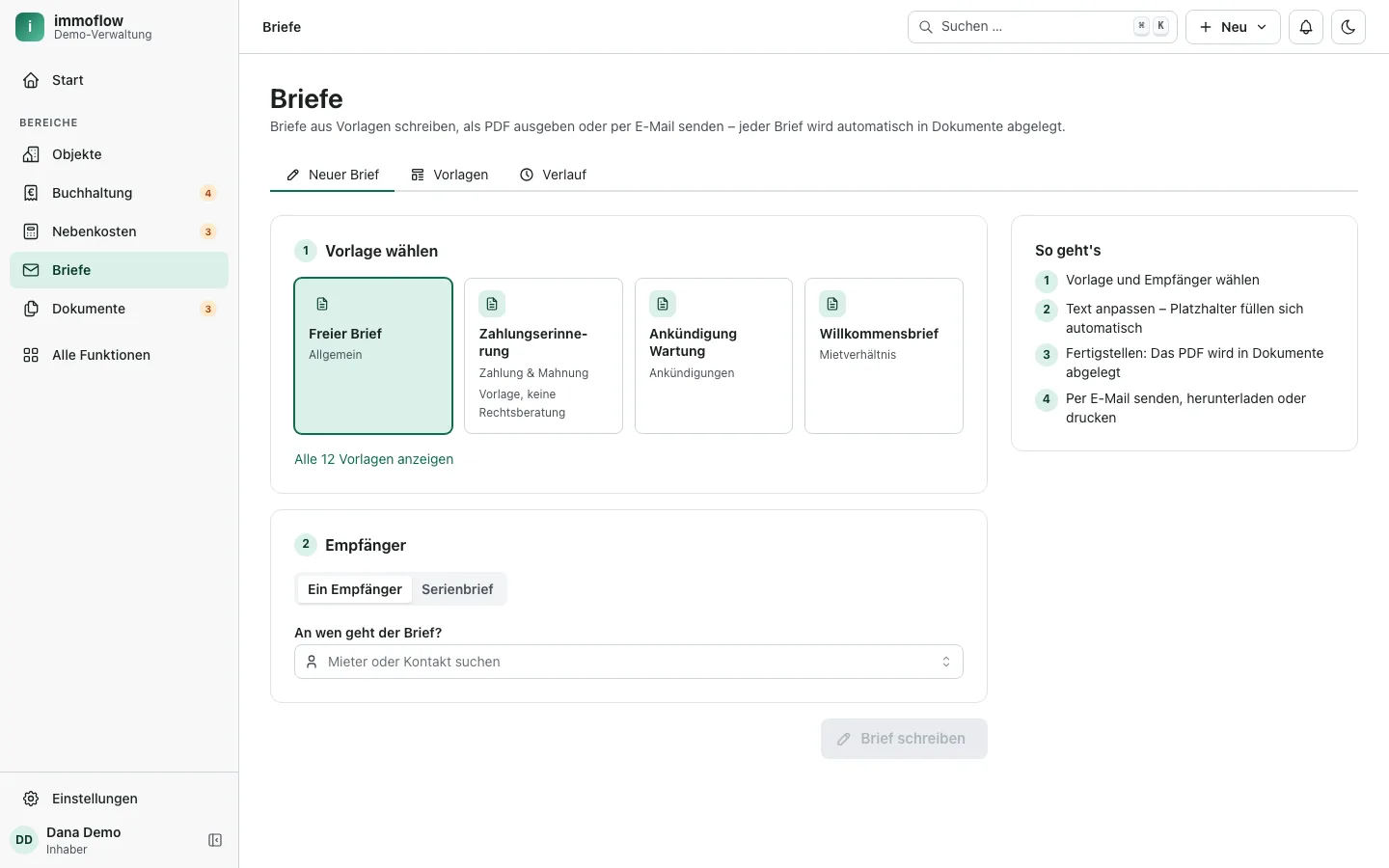Choose the Freier Brief template card
The width and height of the screenshot is (1389, 868).
(x=373, y=356)
